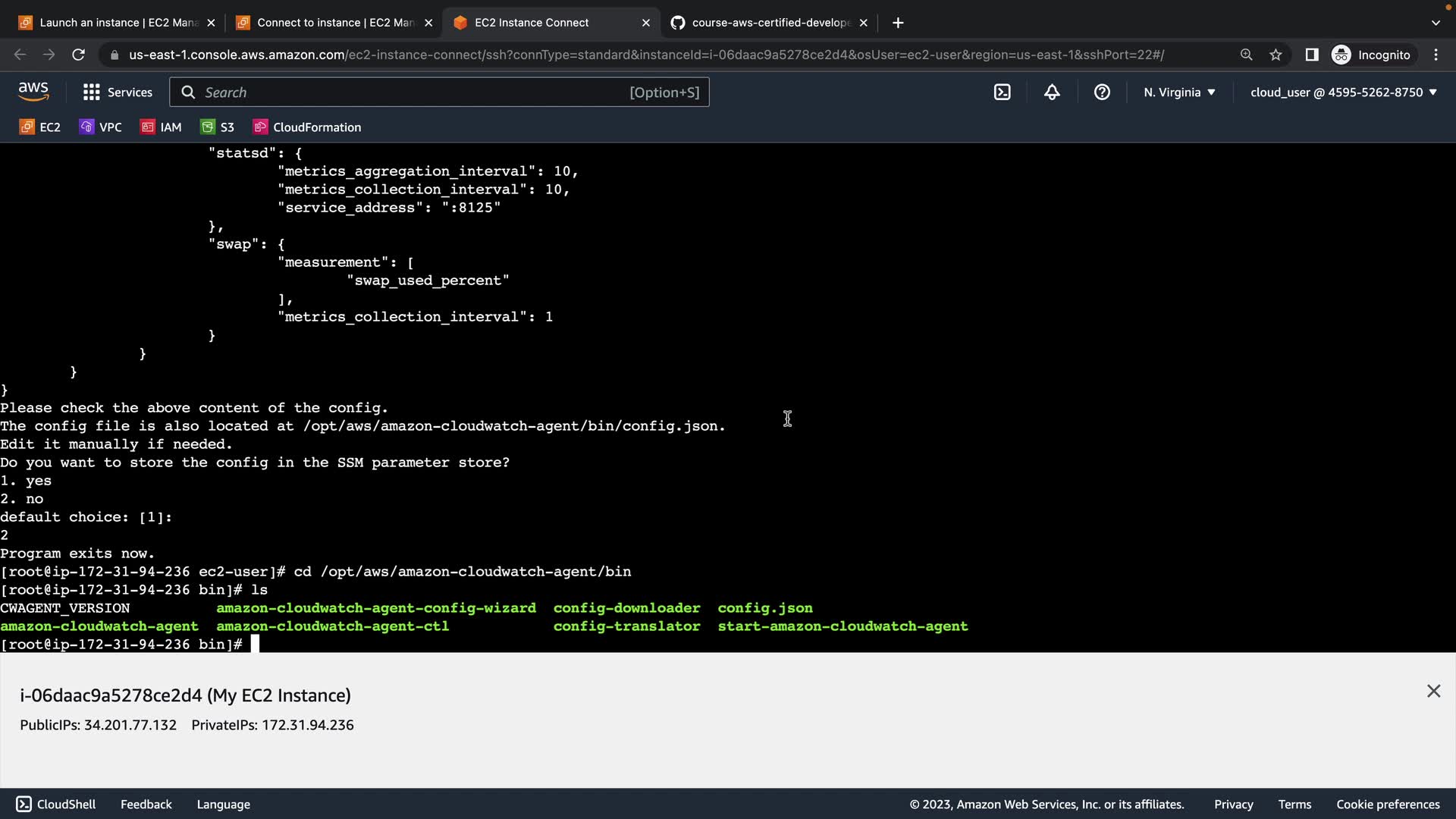
Task: Open the CloudShell button in footer
Action: pos(56,804)
